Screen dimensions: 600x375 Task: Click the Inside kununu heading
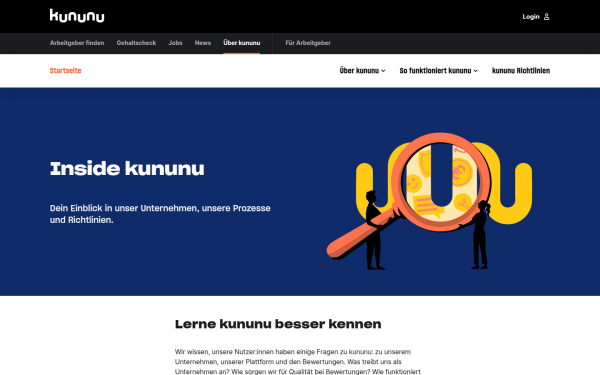pyautogui.click(x=127, y=168)
